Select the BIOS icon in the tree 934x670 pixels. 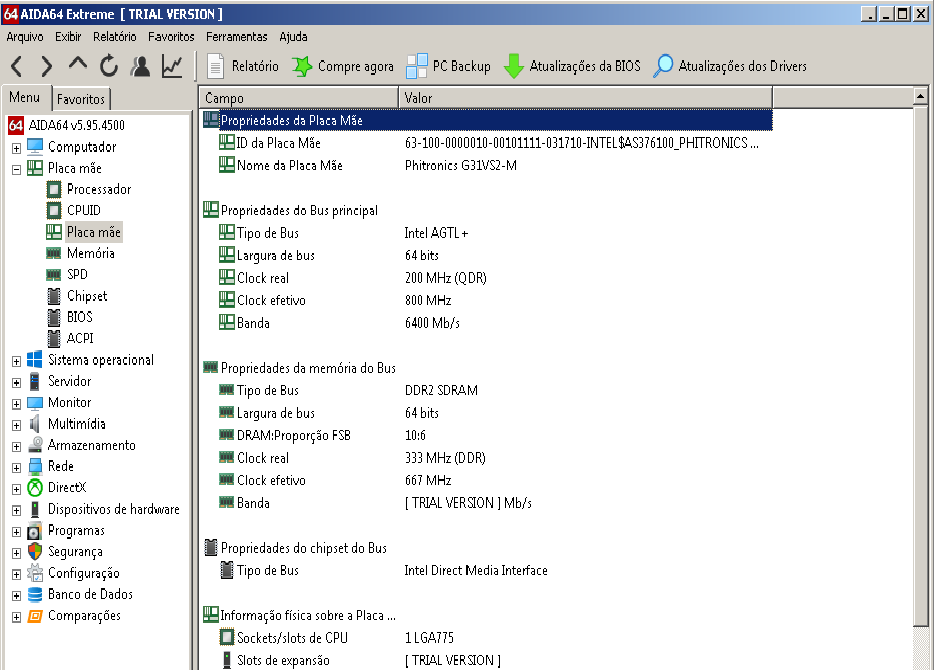(54, 317)
